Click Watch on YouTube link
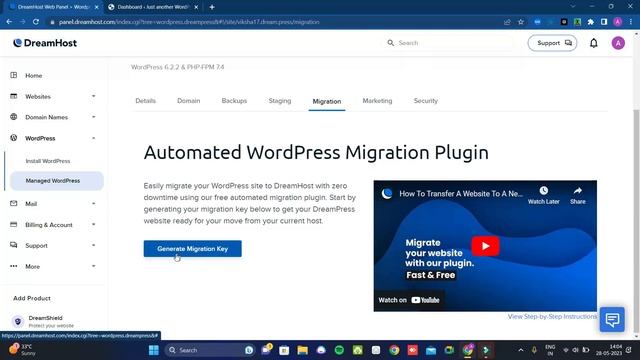Image resolution: width=640 pixels, height=360 pixels. click(409, 300)
